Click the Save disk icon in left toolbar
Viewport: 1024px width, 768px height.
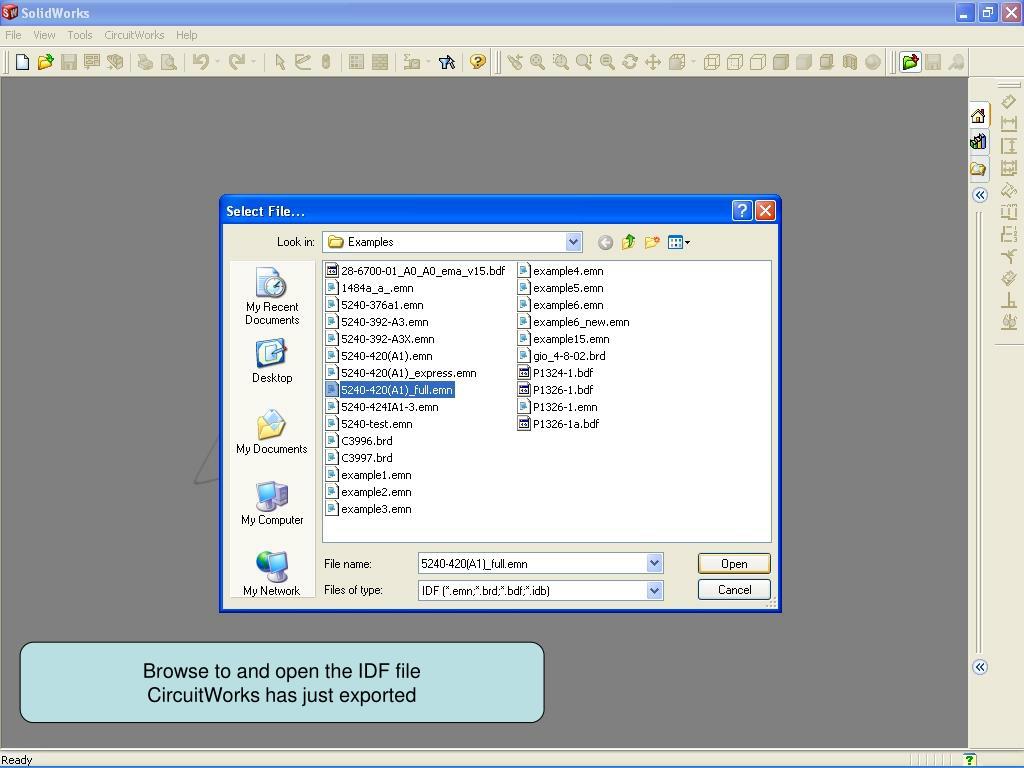coord(69,62)
